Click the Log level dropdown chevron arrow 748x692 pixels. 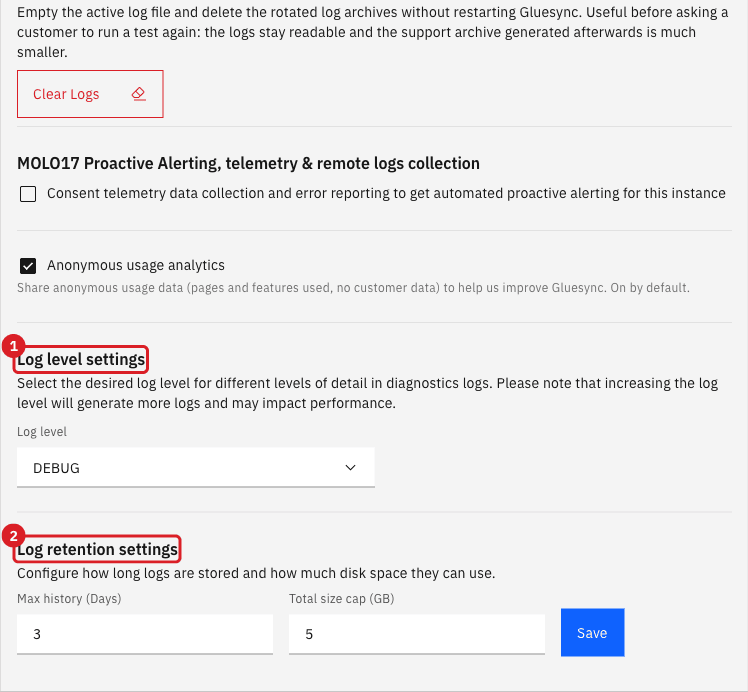pyautogui.click(x=351, y=468)
